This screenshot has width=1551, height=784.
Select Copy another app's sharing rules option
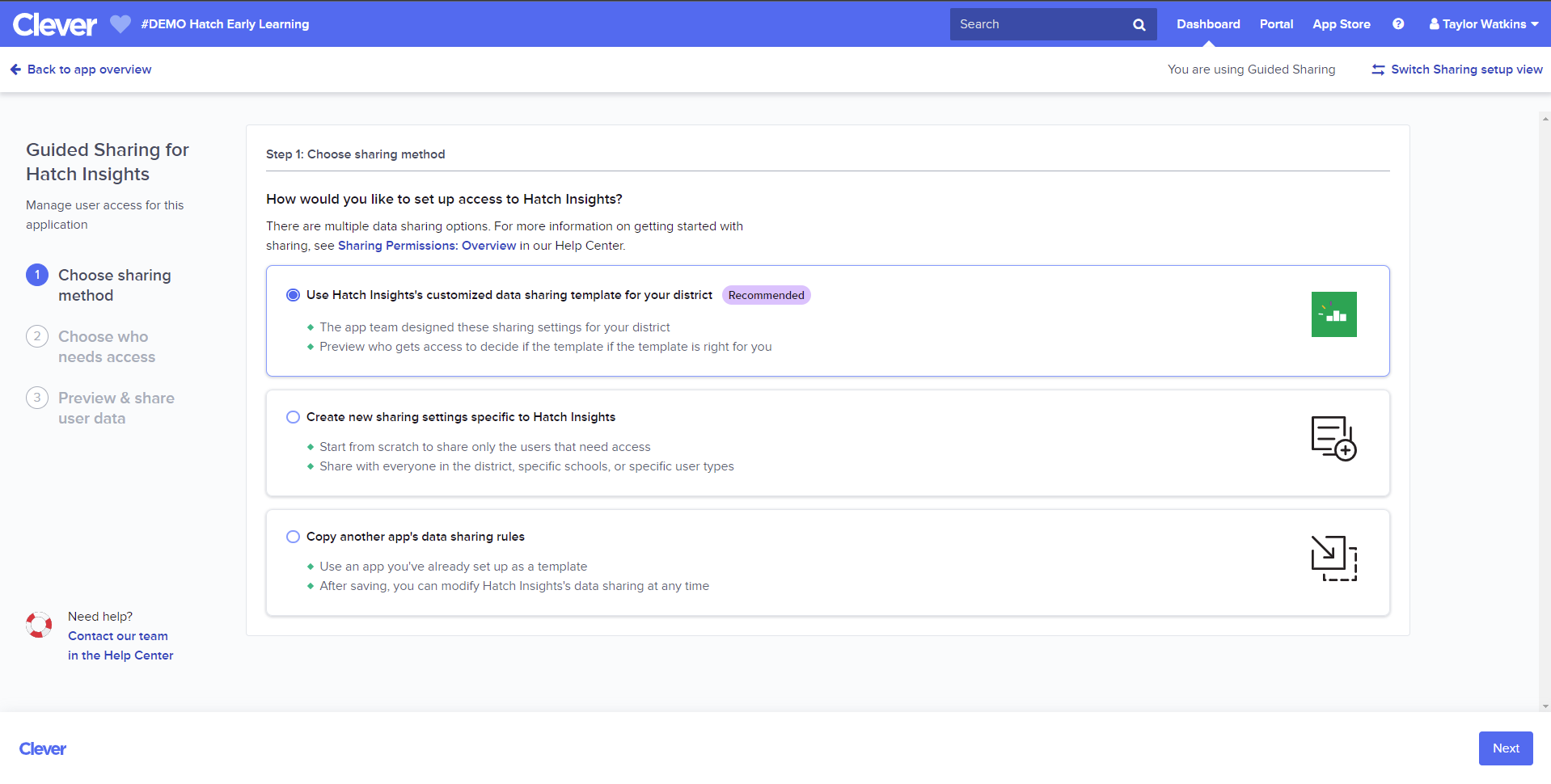[293, 537]
